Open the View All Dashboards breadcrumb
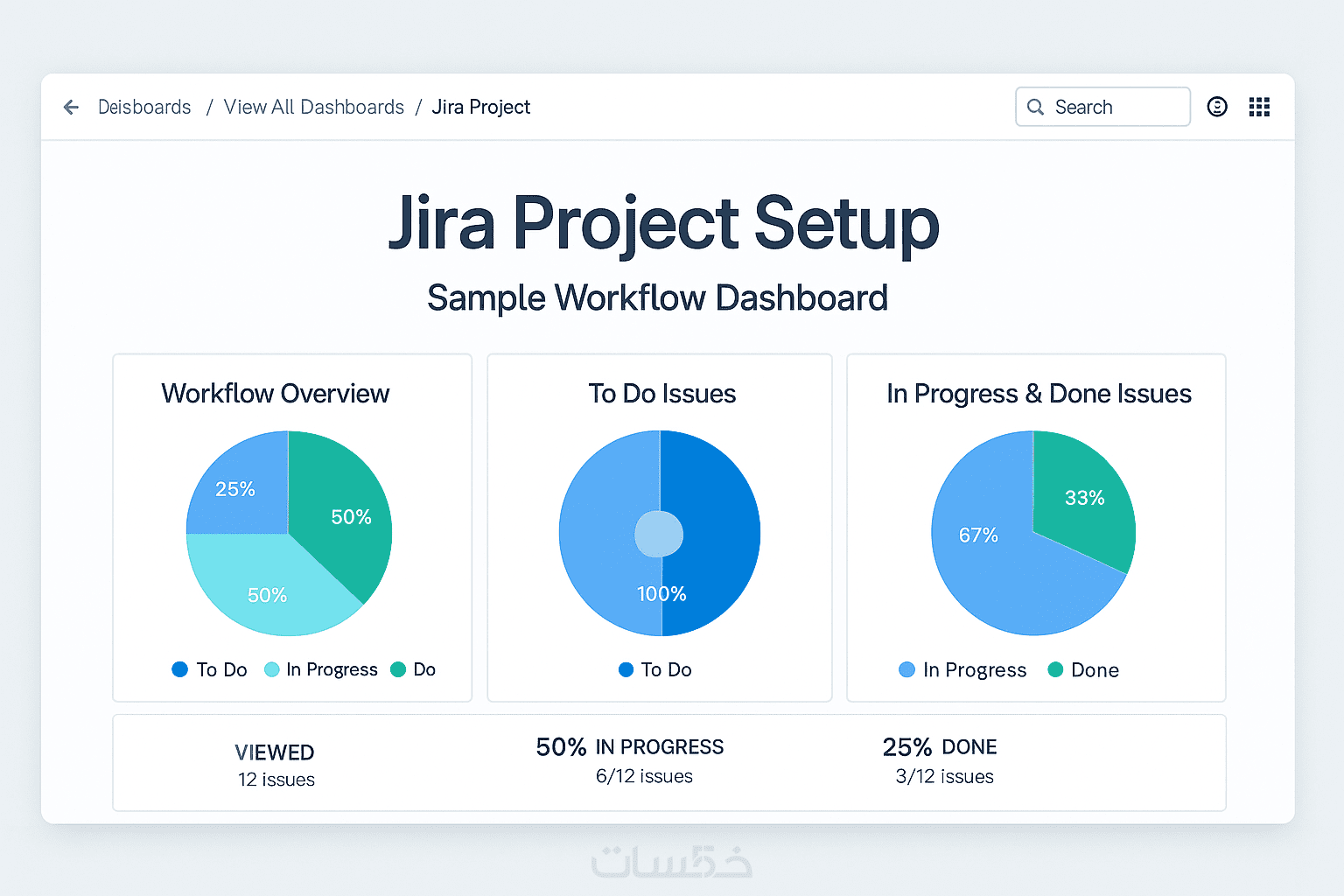The image size is (1344, 896). [x=314, y=107]
